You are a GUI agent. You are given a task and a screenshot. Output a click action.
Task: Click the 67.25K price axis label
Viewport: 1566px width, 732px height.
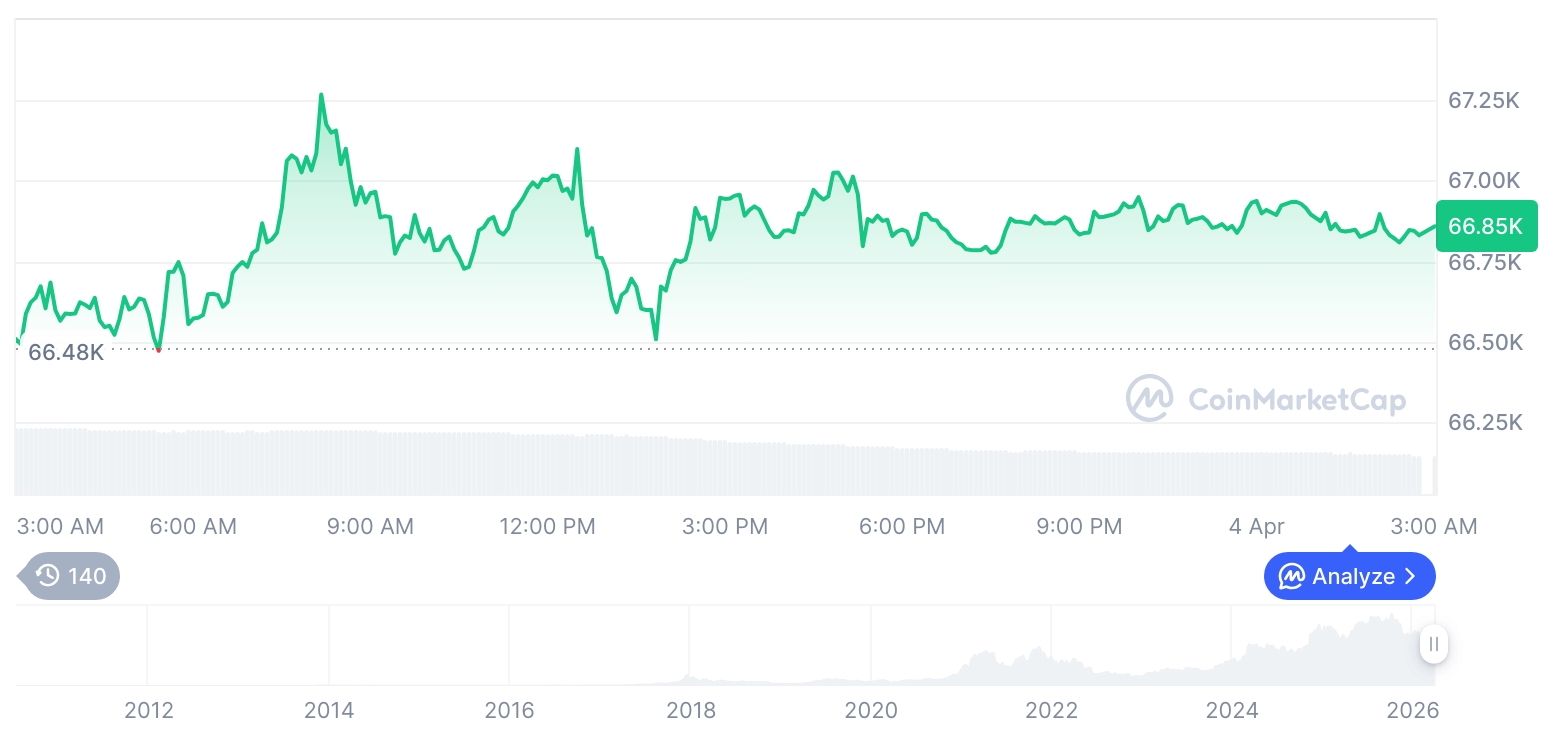coord(1484,101)
